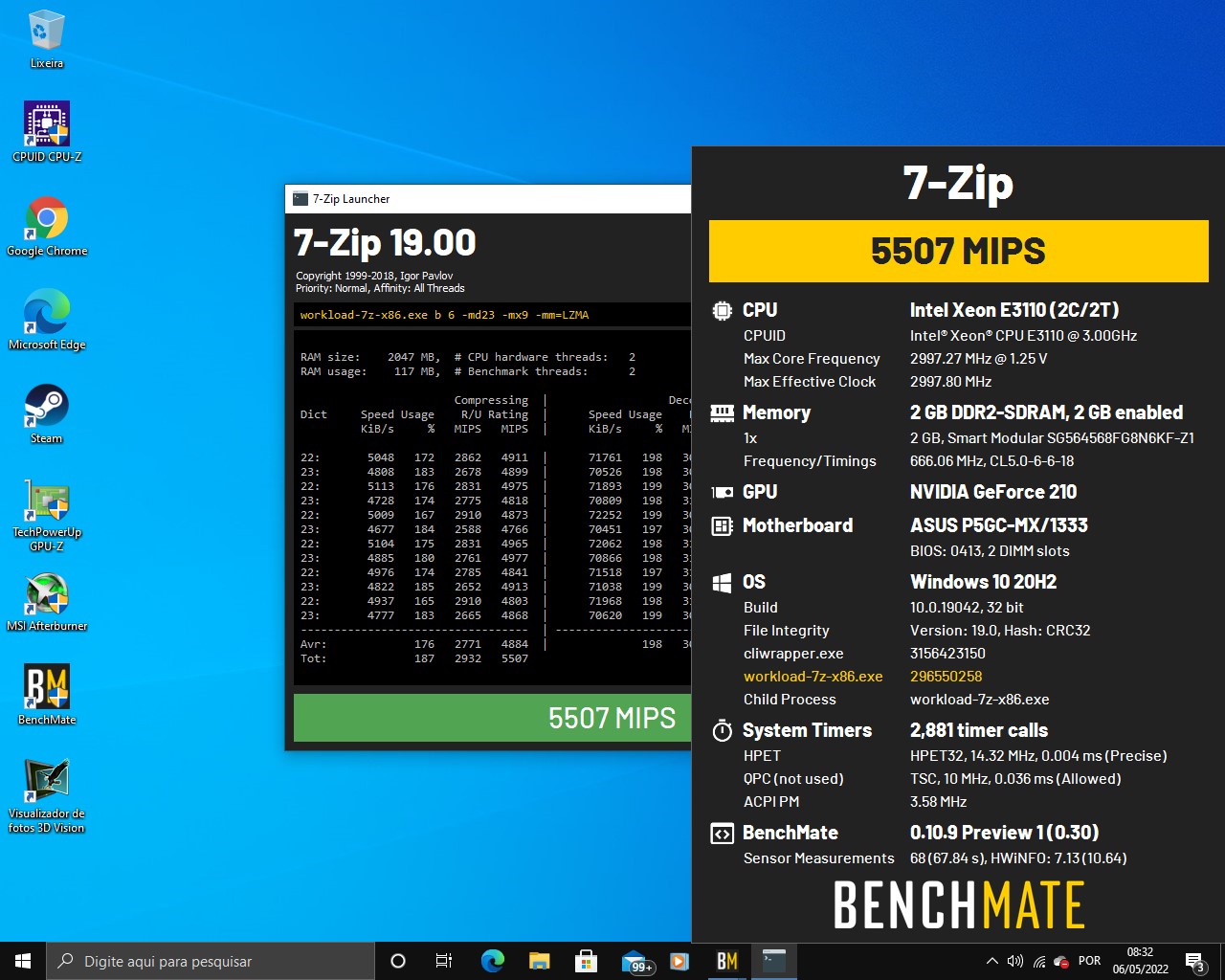Click the green 5507 MIPS result bar
The height and width of the screenshot is (980, 1225).
(492, 718)
